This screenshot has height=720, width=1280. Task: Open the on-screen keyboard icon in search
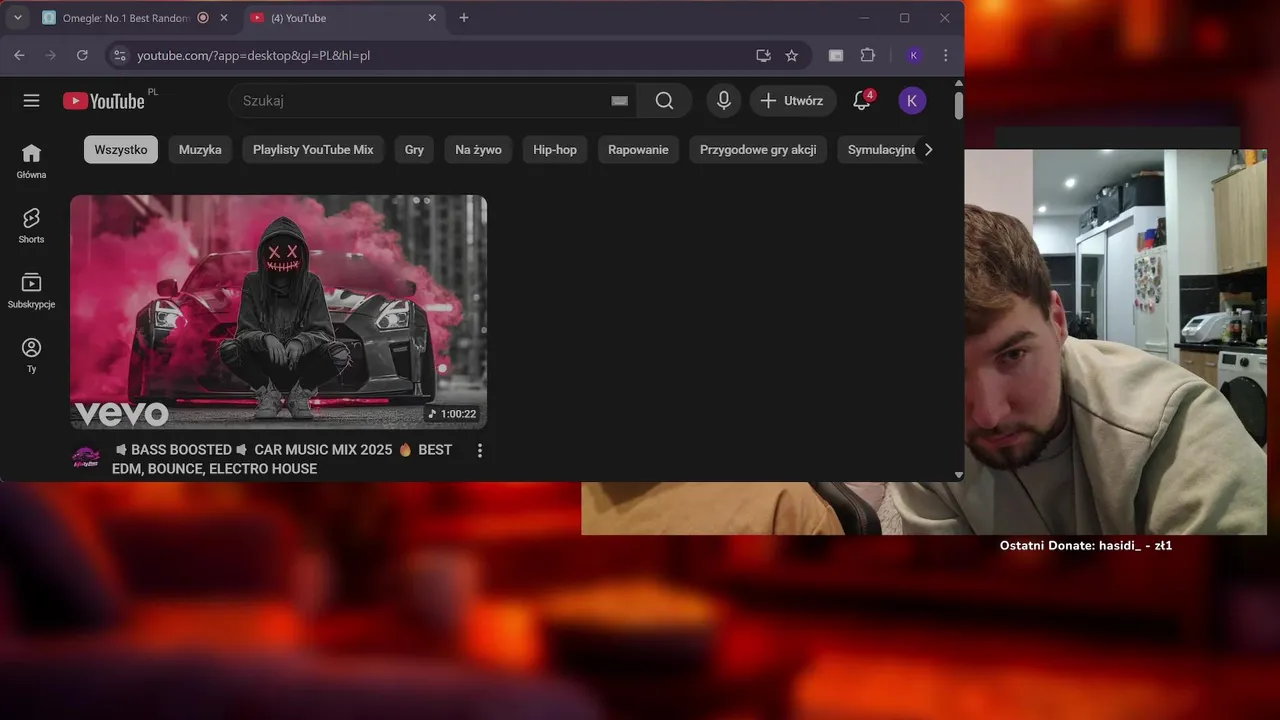point(619,100)
